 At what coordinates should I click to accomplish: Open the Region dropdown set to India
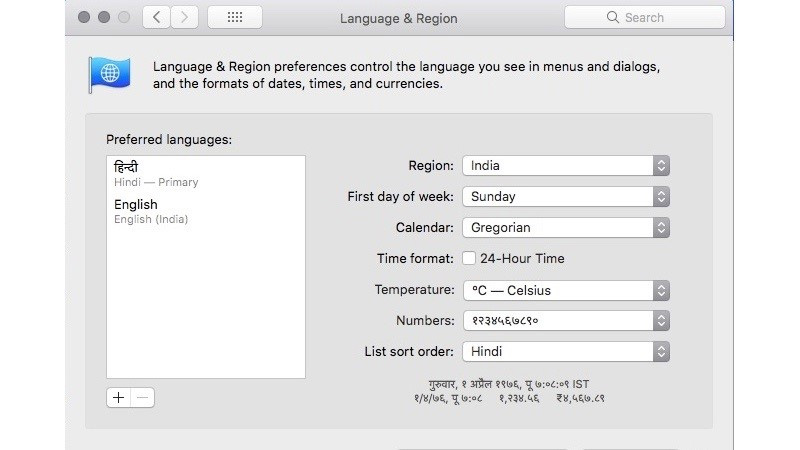coord(565,166)
